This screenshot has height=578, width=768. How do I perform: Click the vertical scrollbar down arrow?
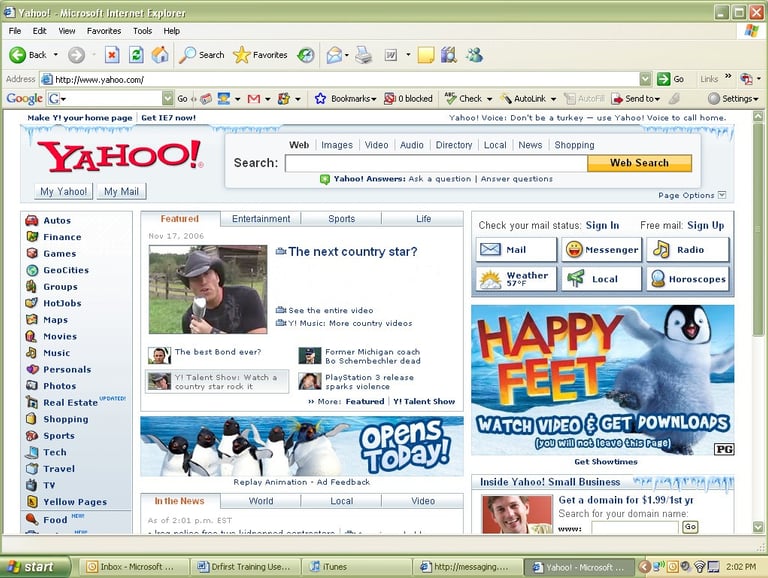point(758,527)
